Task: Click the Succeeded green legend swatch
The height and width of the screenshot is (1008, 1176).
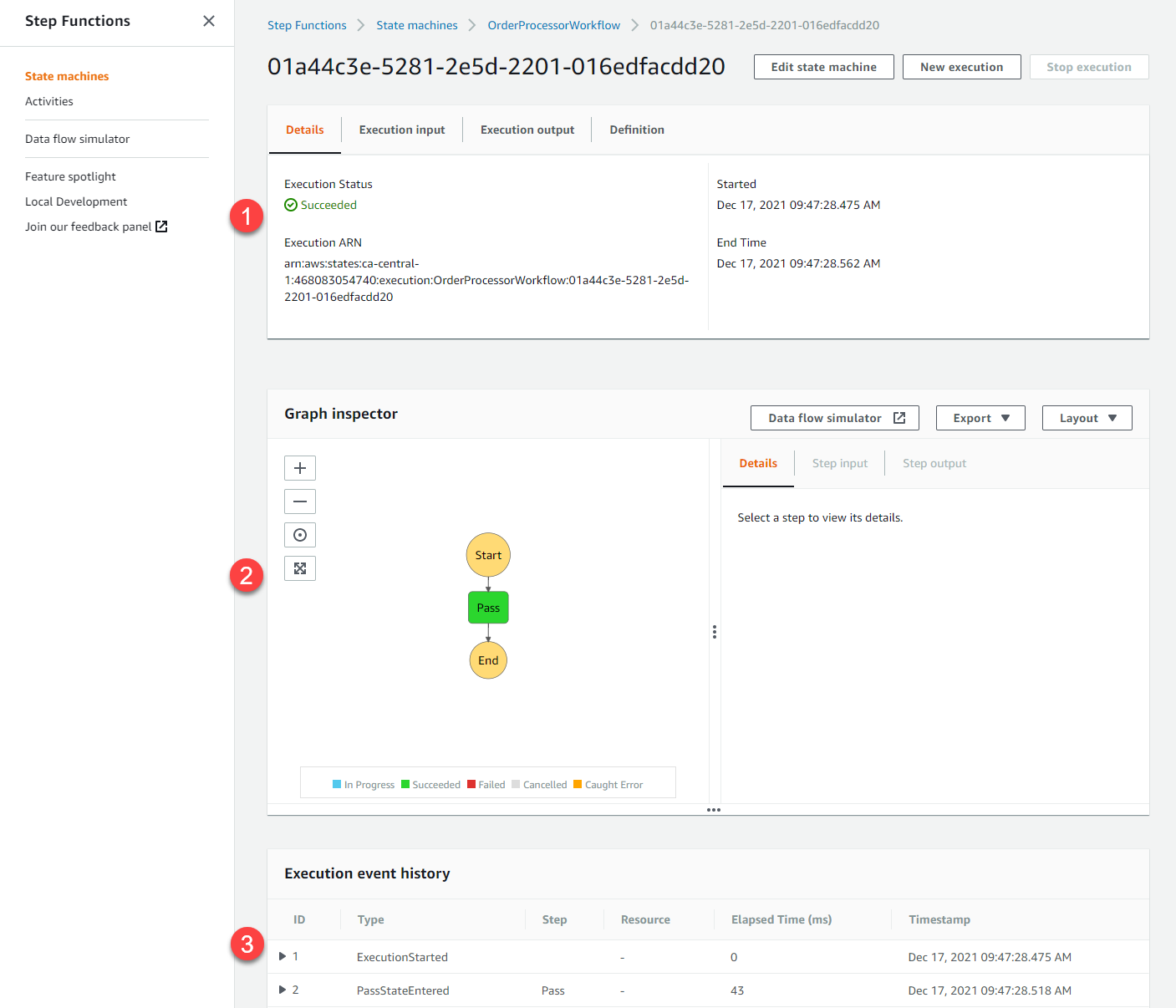Action: pyautogui.click(x=405, y=784)
